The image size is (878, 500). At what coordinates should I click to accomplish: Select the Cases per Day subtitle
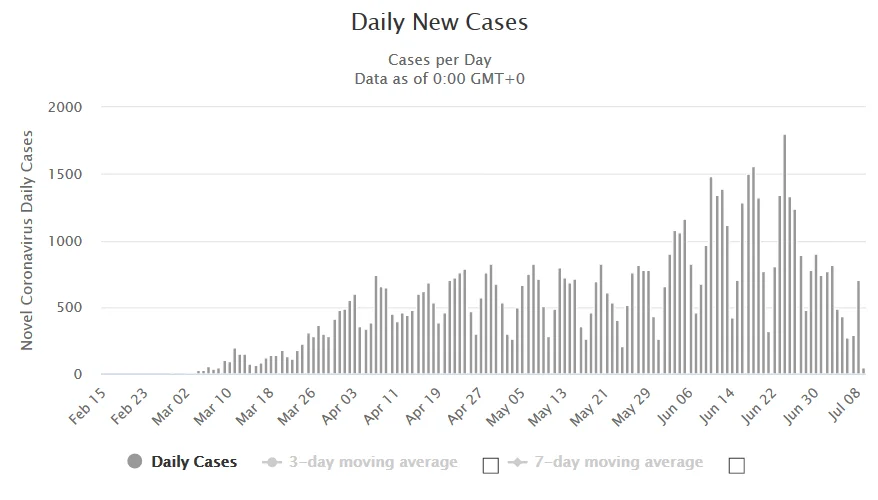coord(439,60)
